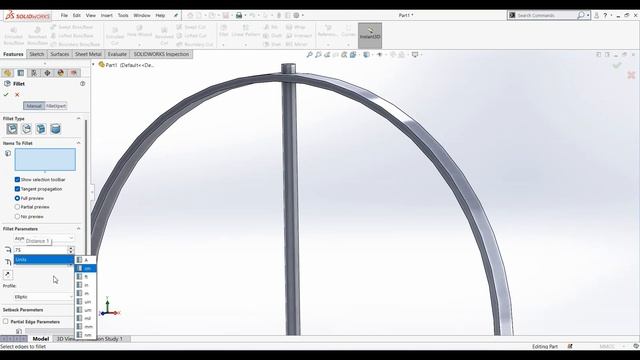Image resolution: width=640 pixels, height=360 pixels.
Task: Open the FeatureManager design tree panel icon
Action: click(x=7, y=73)
